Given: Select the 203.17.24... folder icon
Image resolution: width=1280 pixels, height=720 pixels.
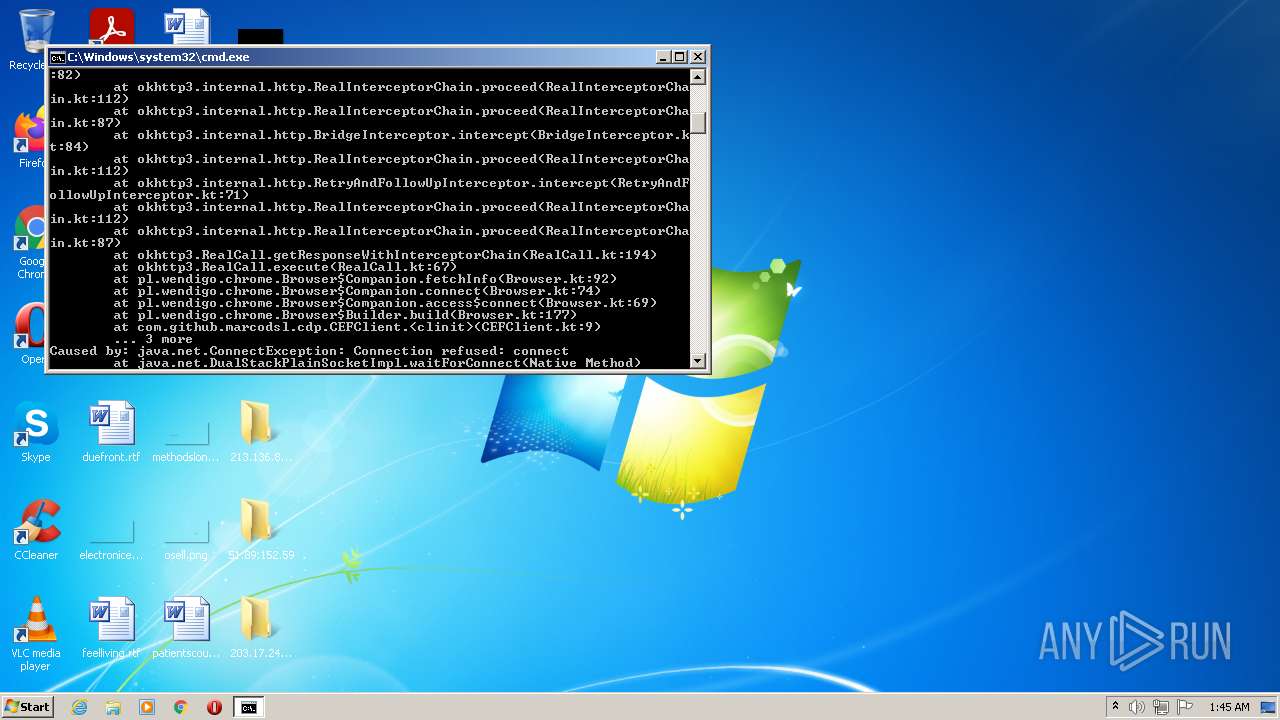Looking at the screenshot, I should [x=260, y=628].
